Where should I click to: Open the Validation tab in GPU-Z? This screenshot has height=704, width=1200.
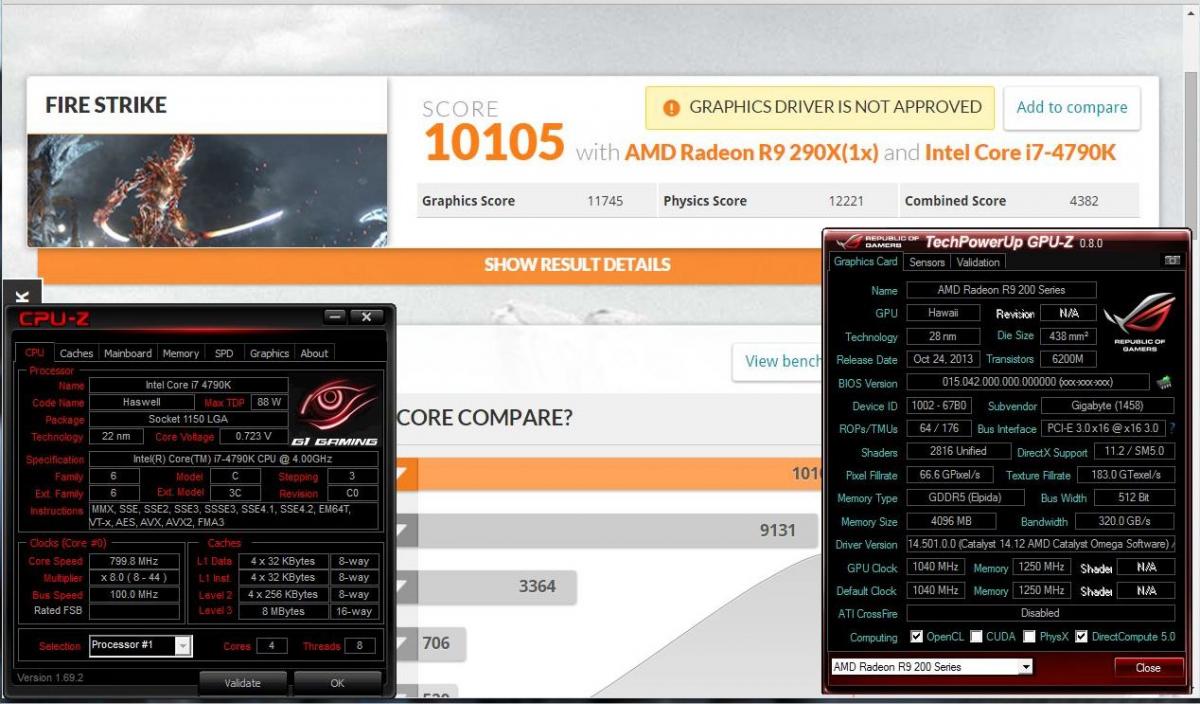(x=978, y=262)
